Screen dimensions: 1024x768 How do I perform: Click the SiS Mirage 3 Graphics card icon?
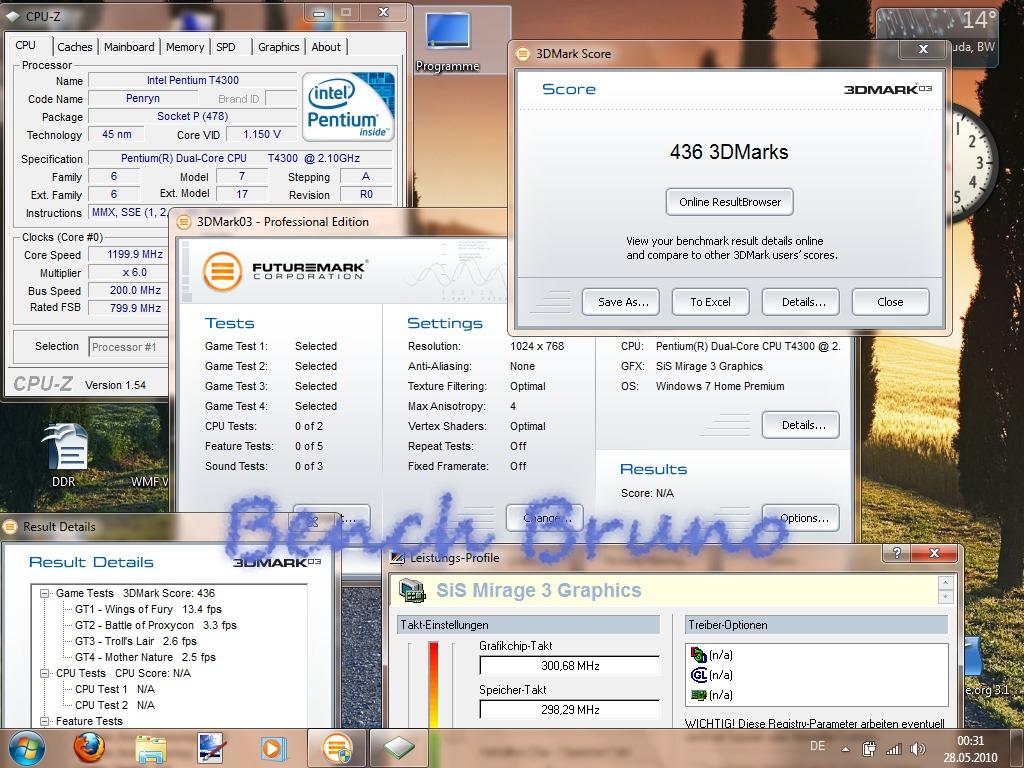point(412,590)
